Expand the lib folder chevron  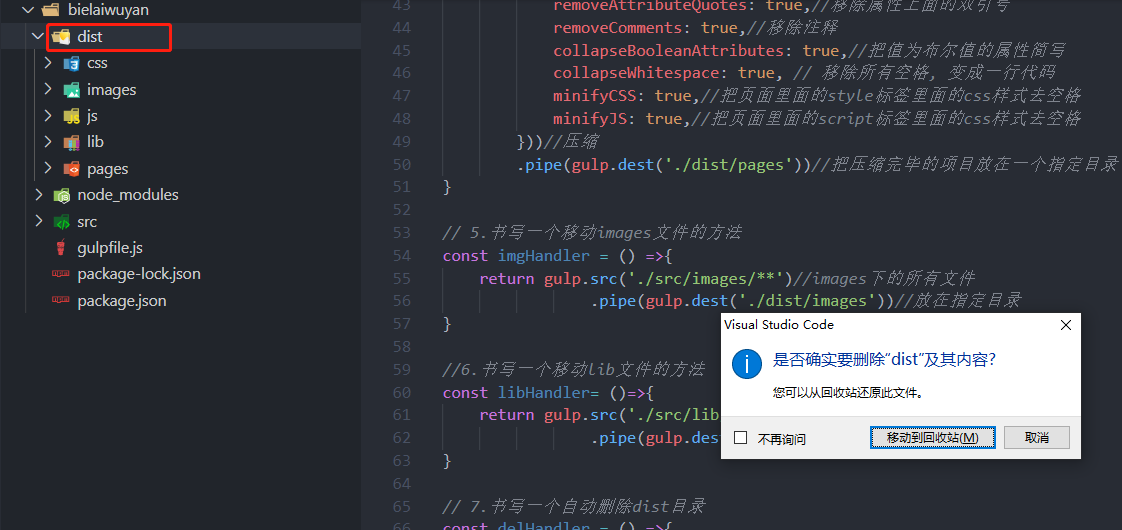pyautogui.click(x=48, y=142)
